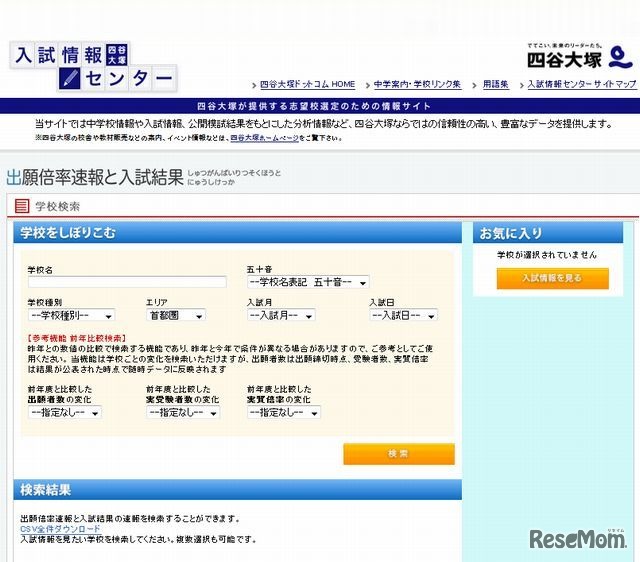The image size is (640, 562).
Task: Click the red 学校検索 list icon
Action: tap(22, 206)
